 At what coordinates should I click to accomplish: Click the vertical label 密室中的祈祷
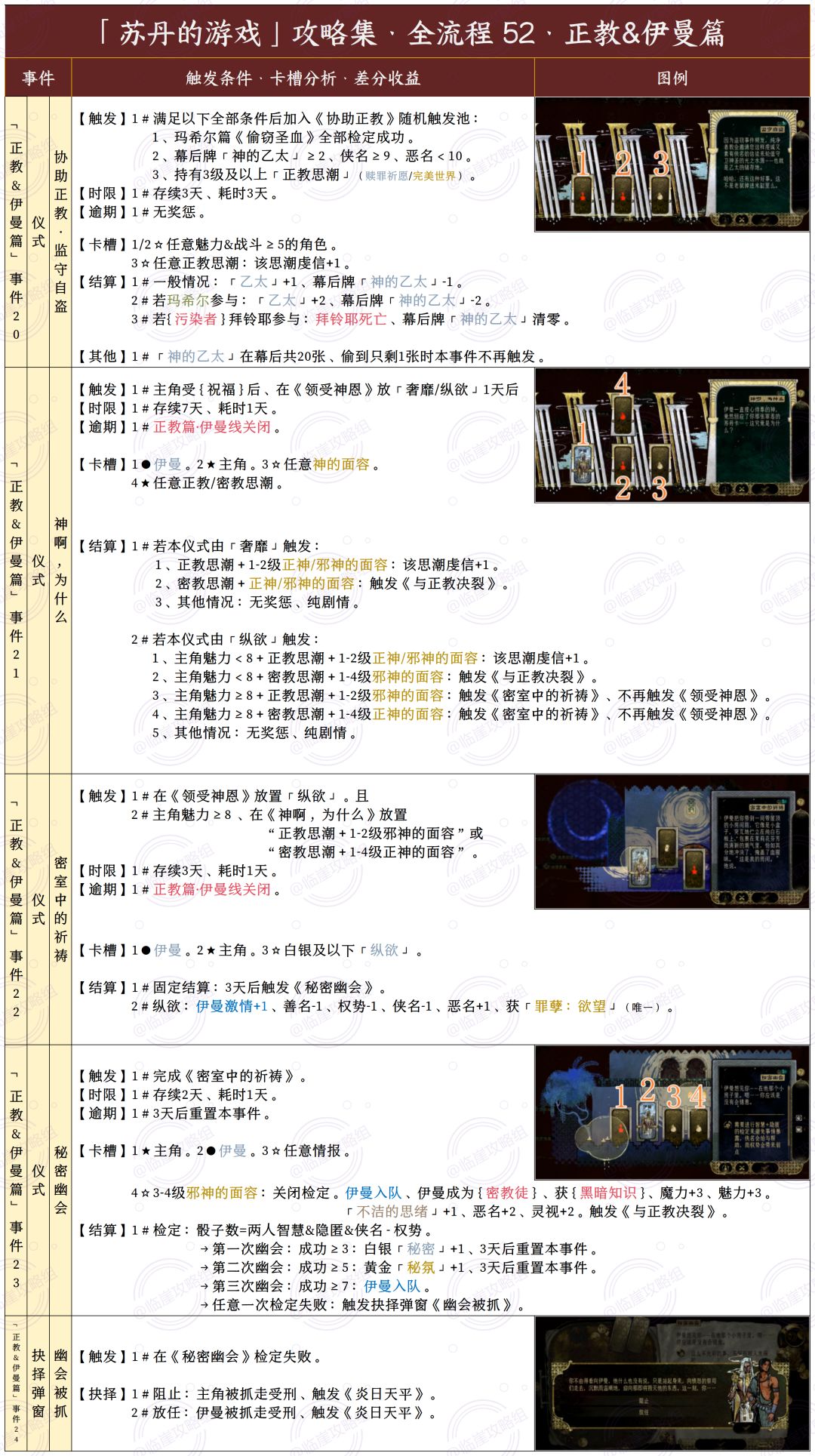point(60,909)
